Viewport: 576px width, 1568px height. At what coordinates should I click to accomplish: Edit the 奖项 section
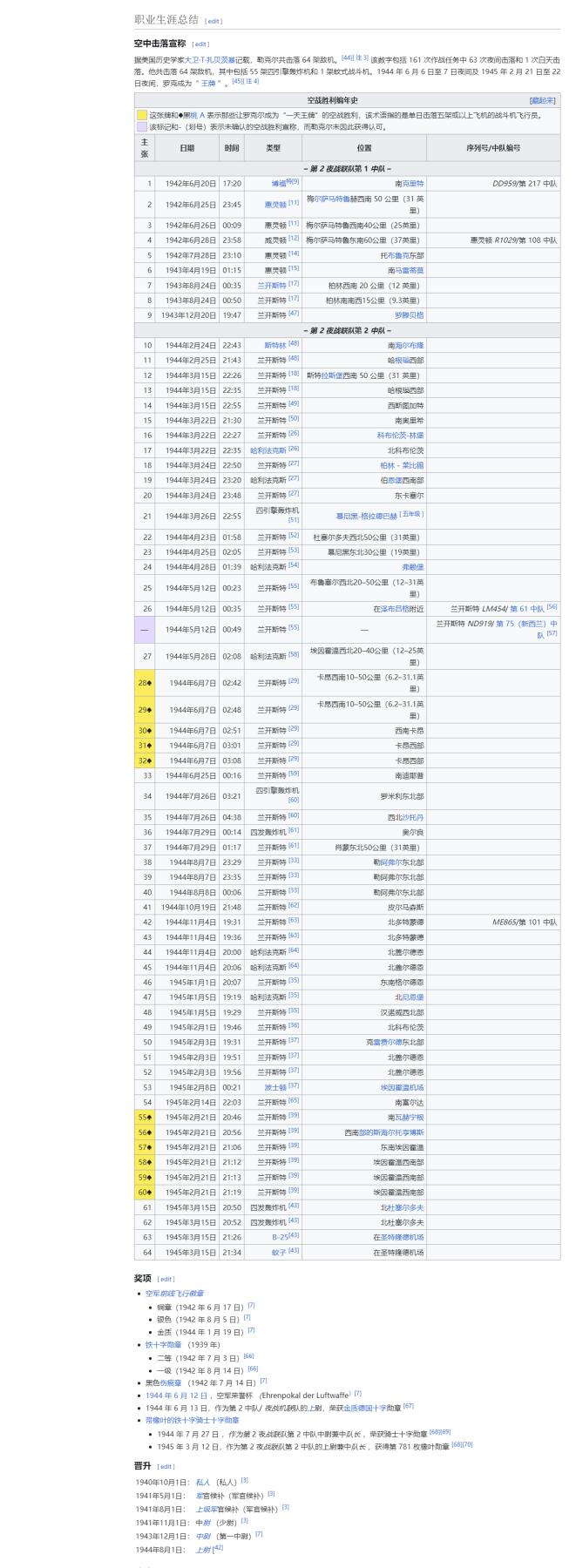pos(166,1279)
